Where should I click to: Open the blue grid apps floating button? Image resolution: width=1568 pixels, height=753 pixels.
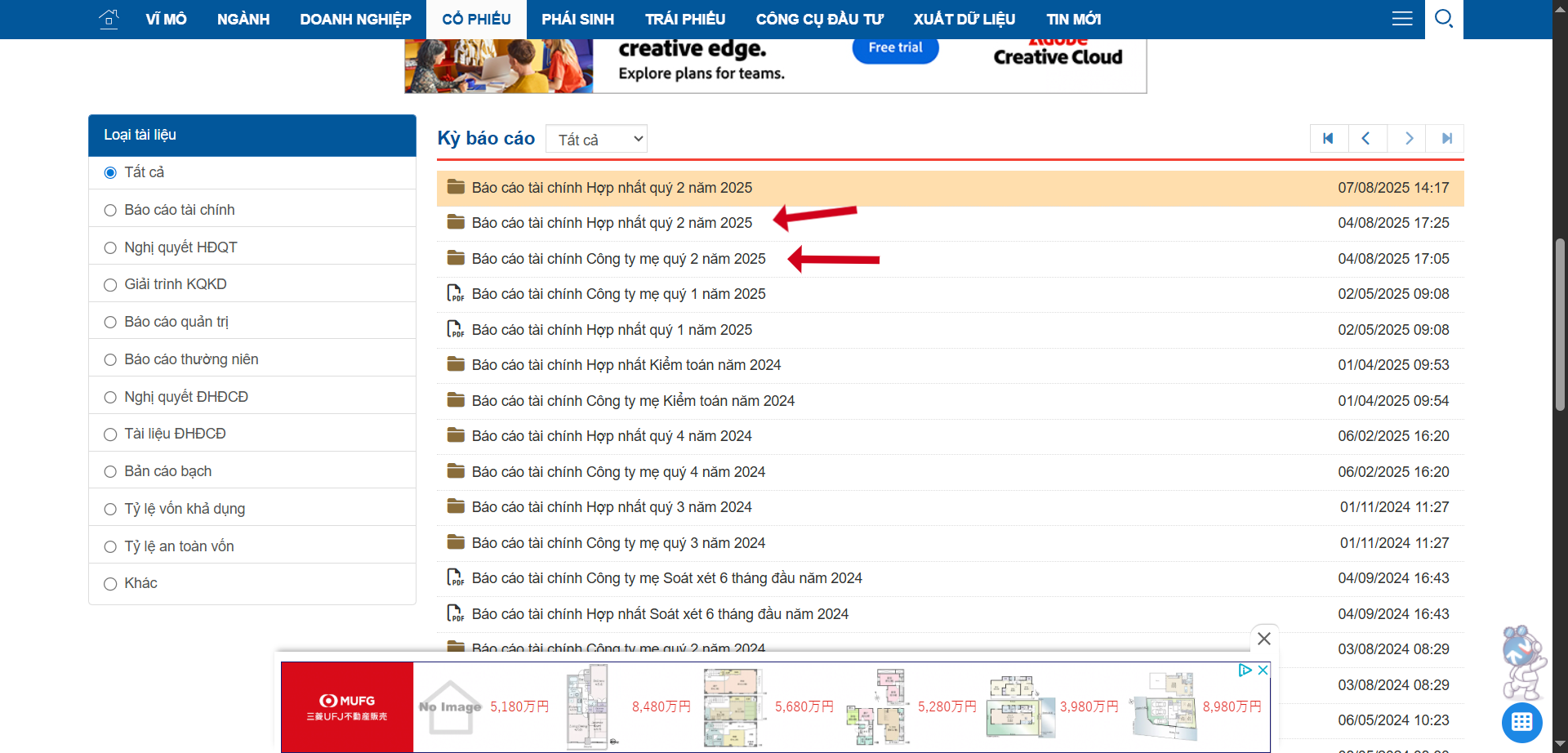click(1521, 722)
